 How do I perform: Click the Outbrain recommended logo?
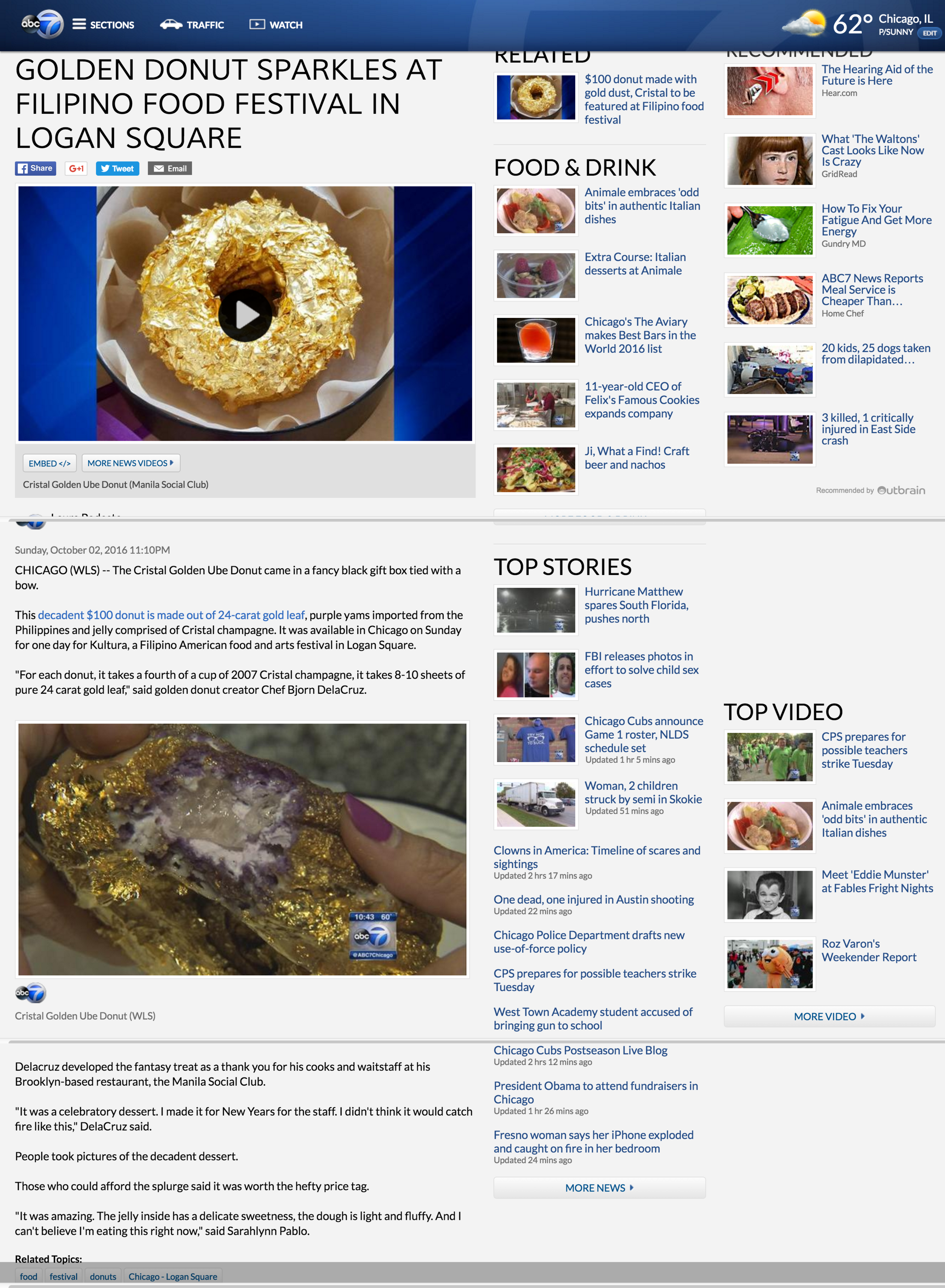[x=902, y=490]
